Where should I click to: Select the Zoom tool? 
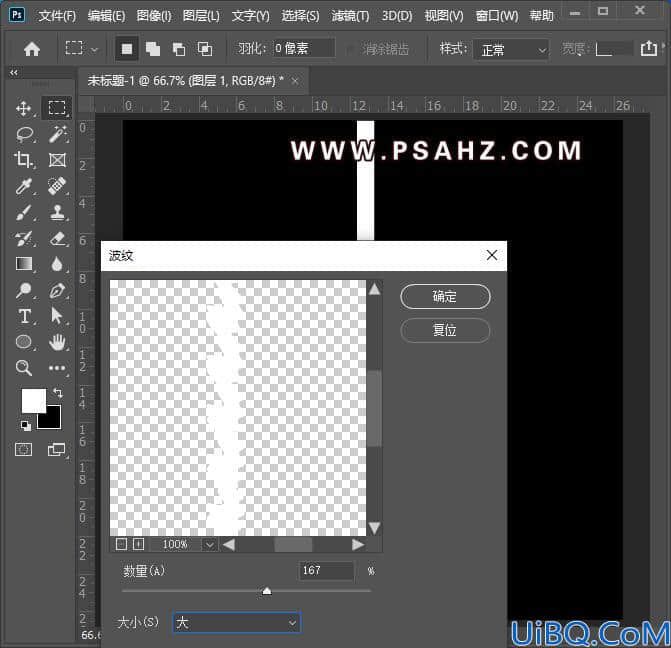click(24, 368)
